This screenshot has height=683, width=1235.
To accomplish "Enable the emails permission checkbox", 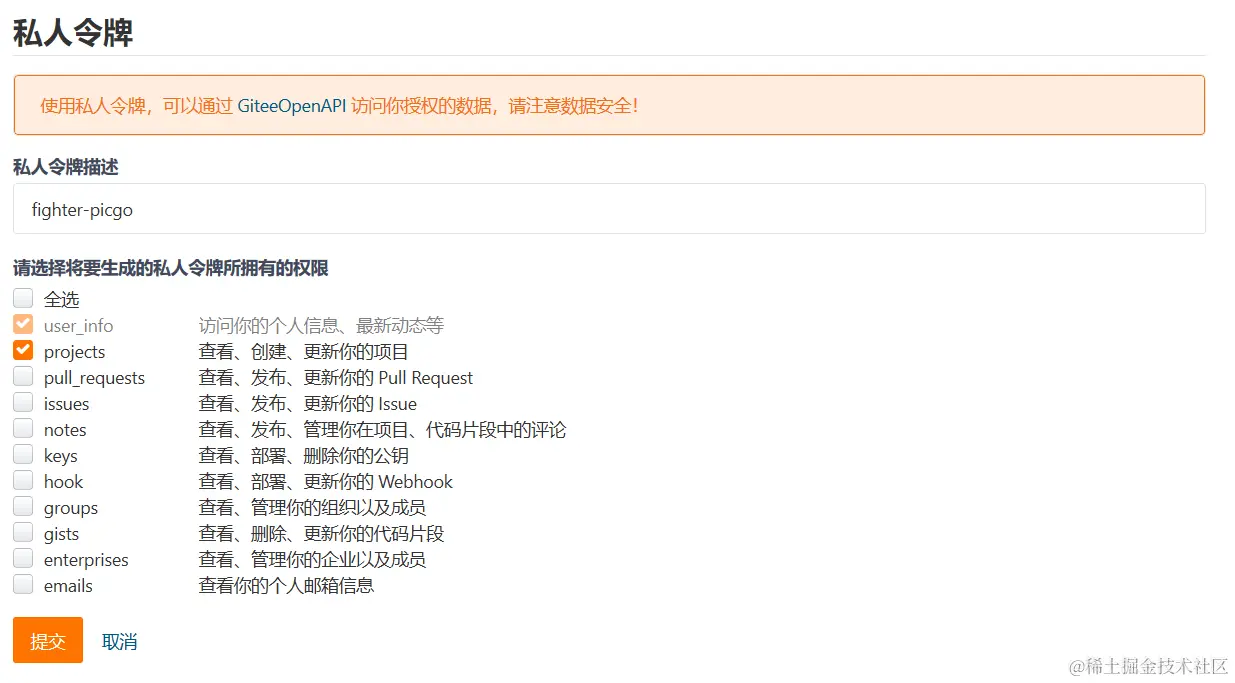I will coord(23,584).
